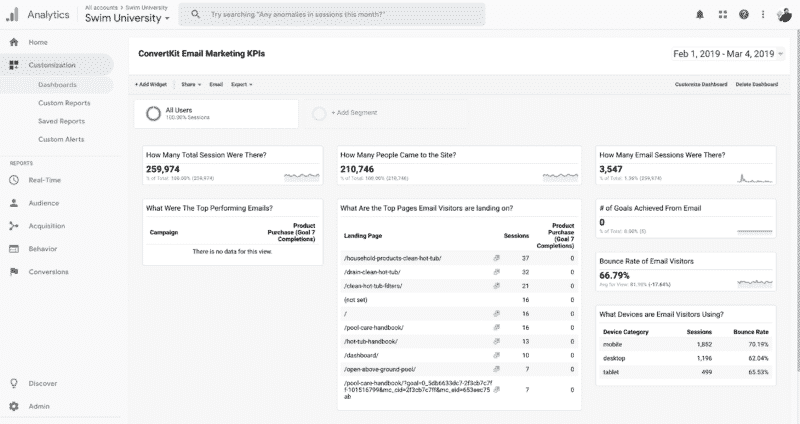The width and height of the screenshot is (800, 424).
Task: Click the desktop device category row
Action: [x=686, y=358]
